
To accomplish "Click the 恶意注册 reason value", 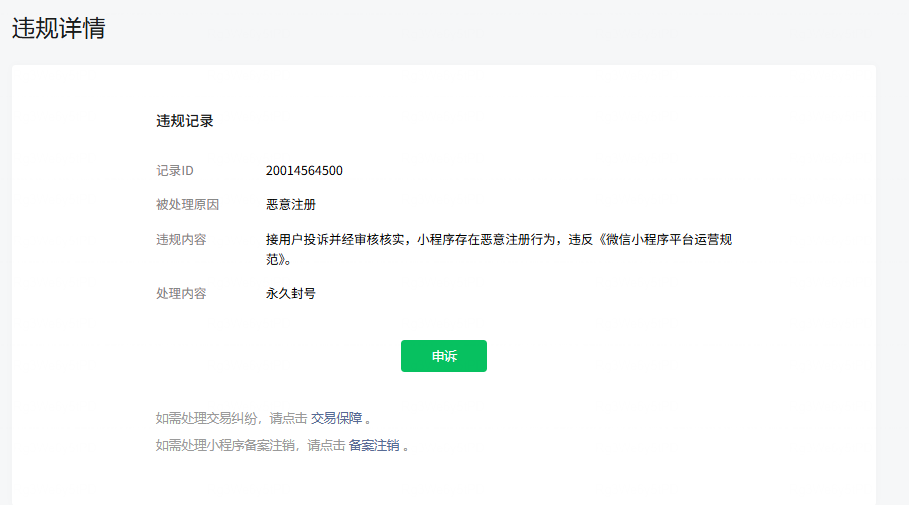I will point(291,205).
